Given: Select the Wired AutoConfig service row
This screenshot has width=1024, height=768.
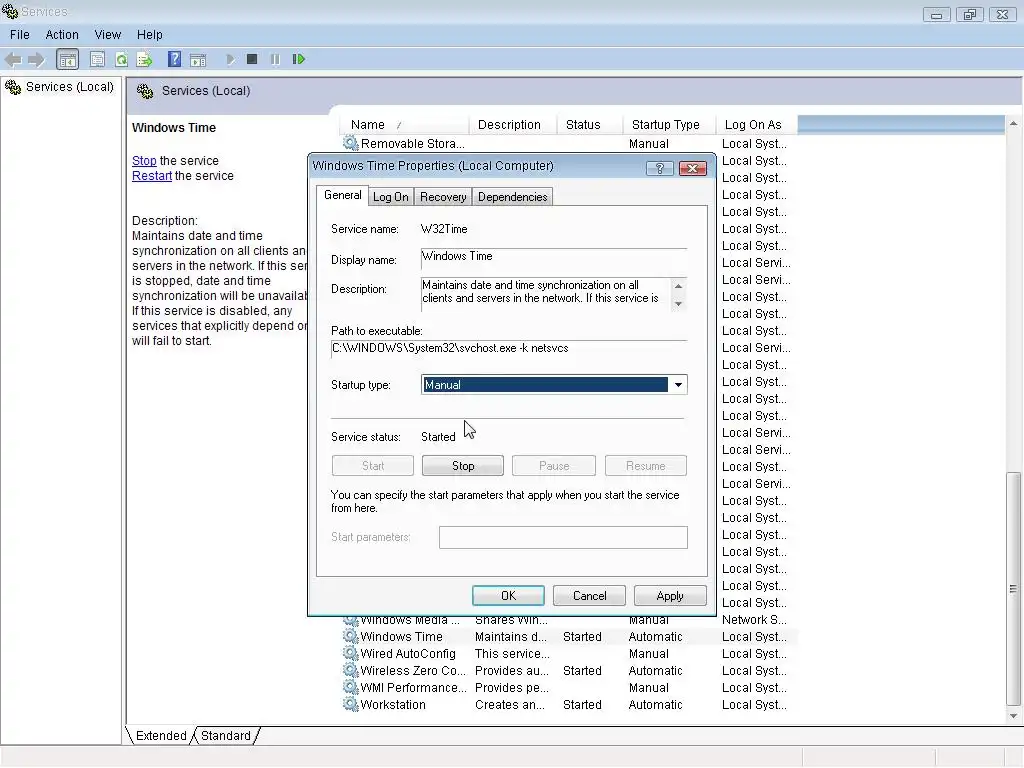Looking at the screenshot, I should [569, 653].
